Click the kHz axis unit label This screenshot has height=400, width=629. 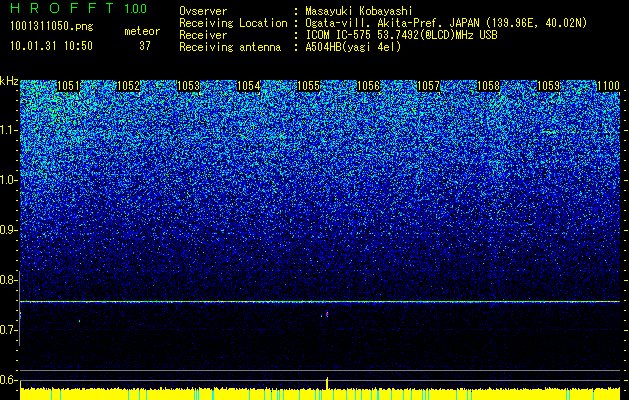9,81
